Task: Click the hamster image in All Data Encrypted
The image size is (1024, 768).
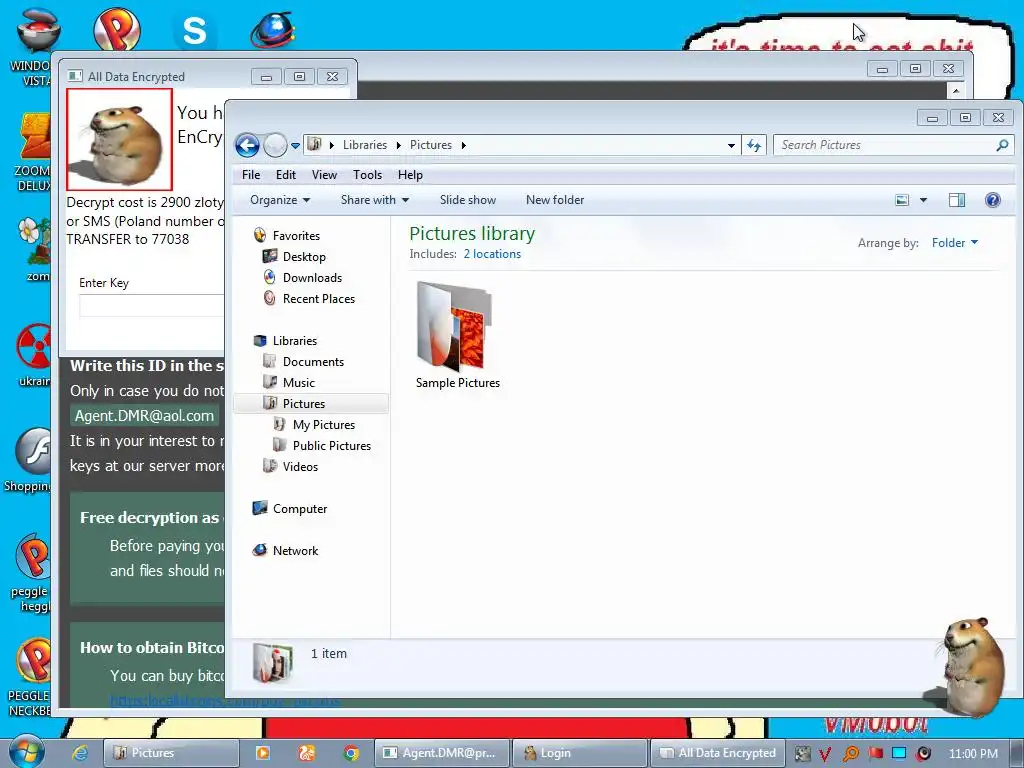Action: pos(120,139)
